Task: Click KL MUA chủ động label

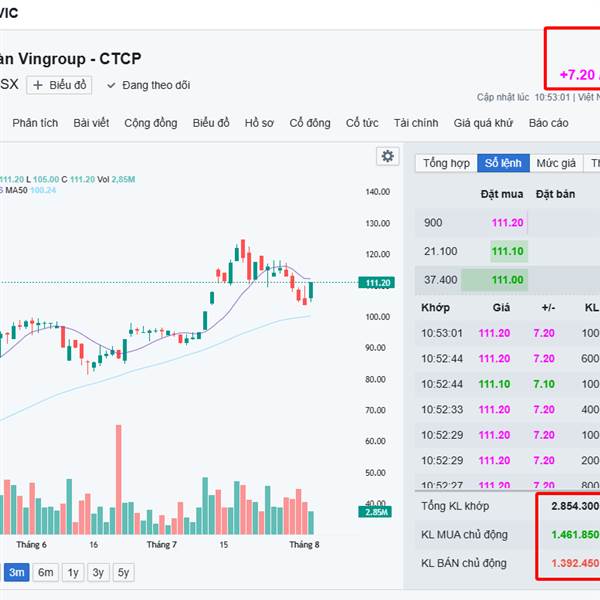Action: pyautogui.click(x=464, y=535)
